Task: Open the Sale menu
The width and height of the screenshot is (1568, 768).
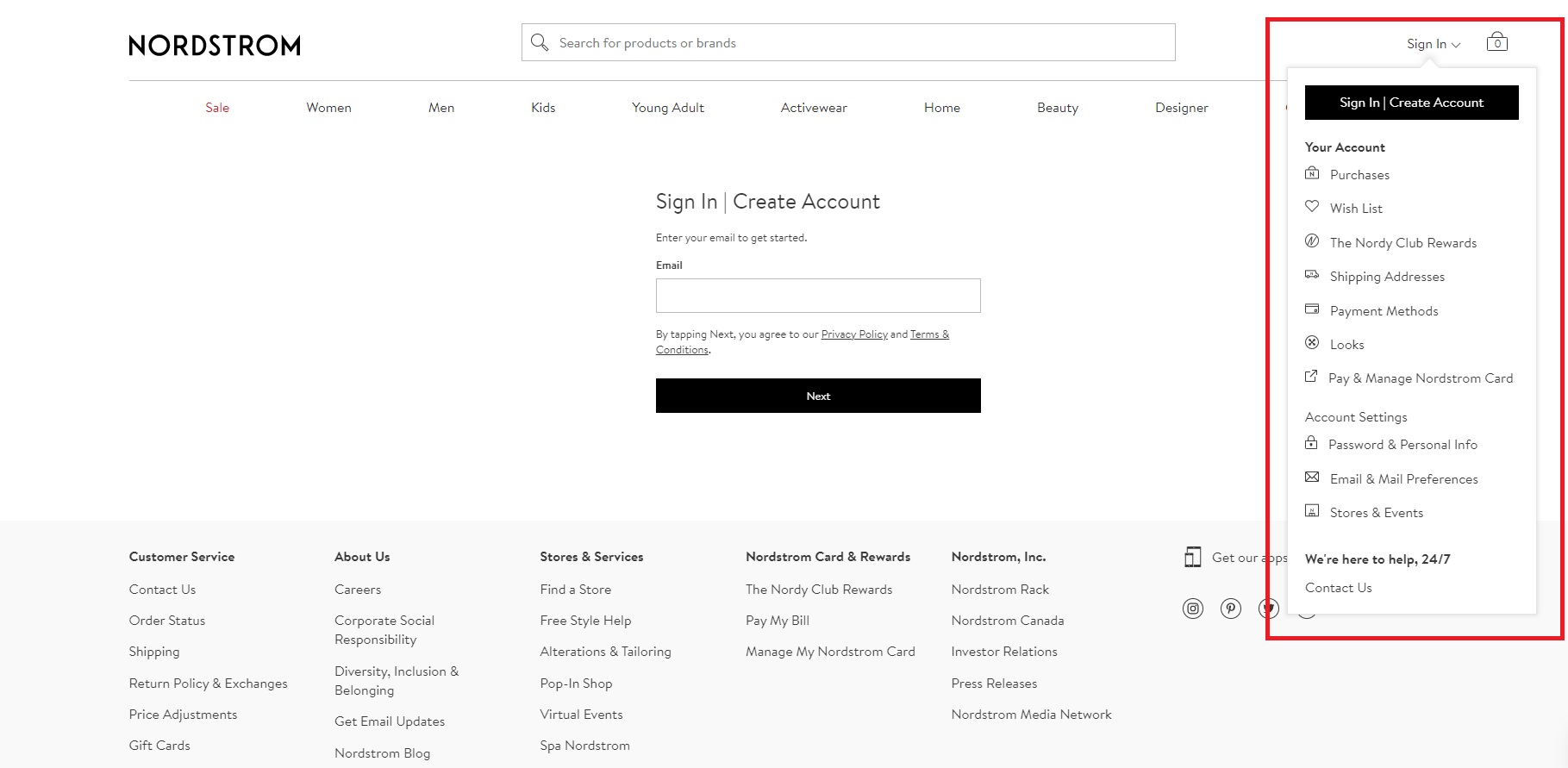Action: pyautogui.click(x=217, y=108)
